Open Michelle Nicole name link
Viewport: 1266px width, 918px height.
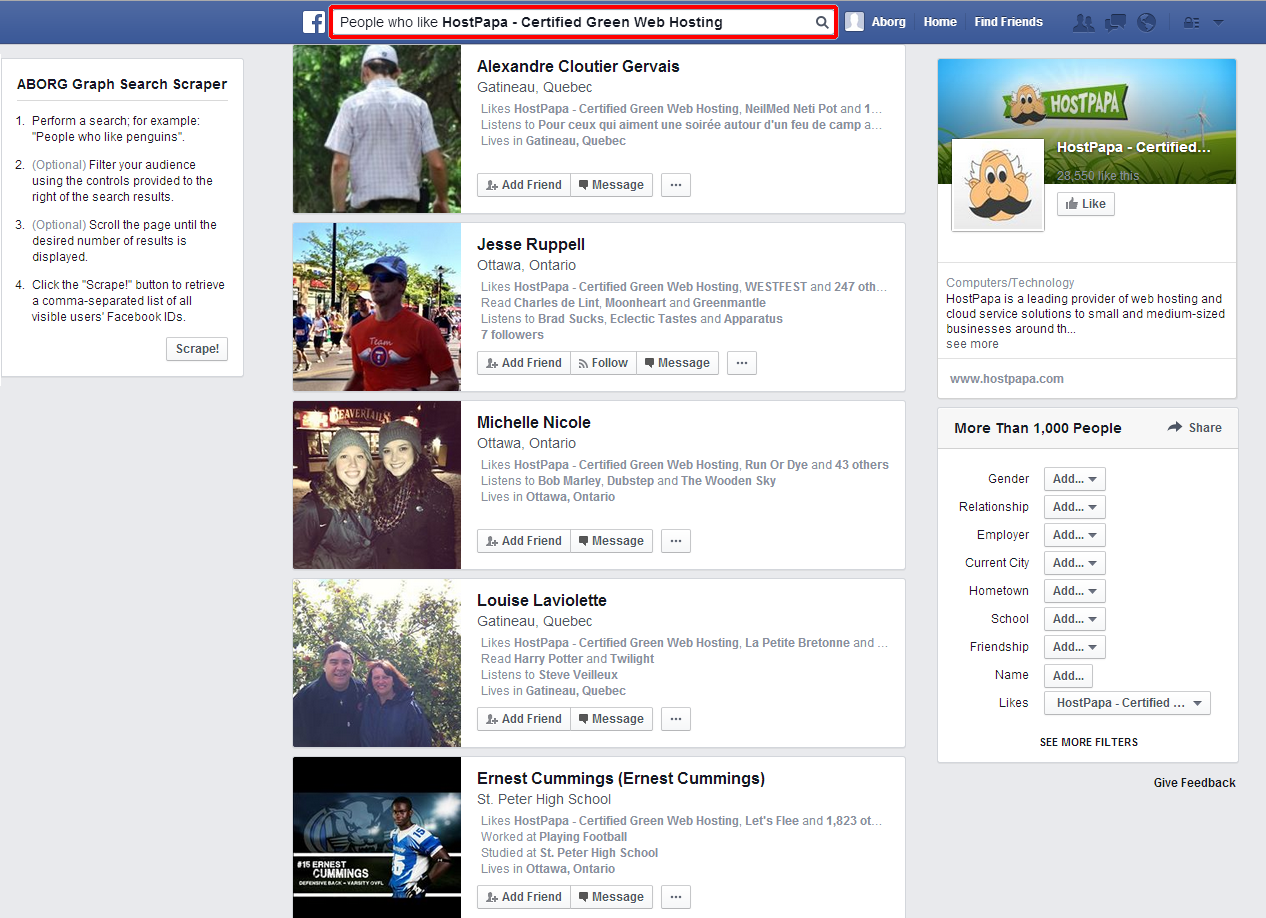(x=534, y=423)
